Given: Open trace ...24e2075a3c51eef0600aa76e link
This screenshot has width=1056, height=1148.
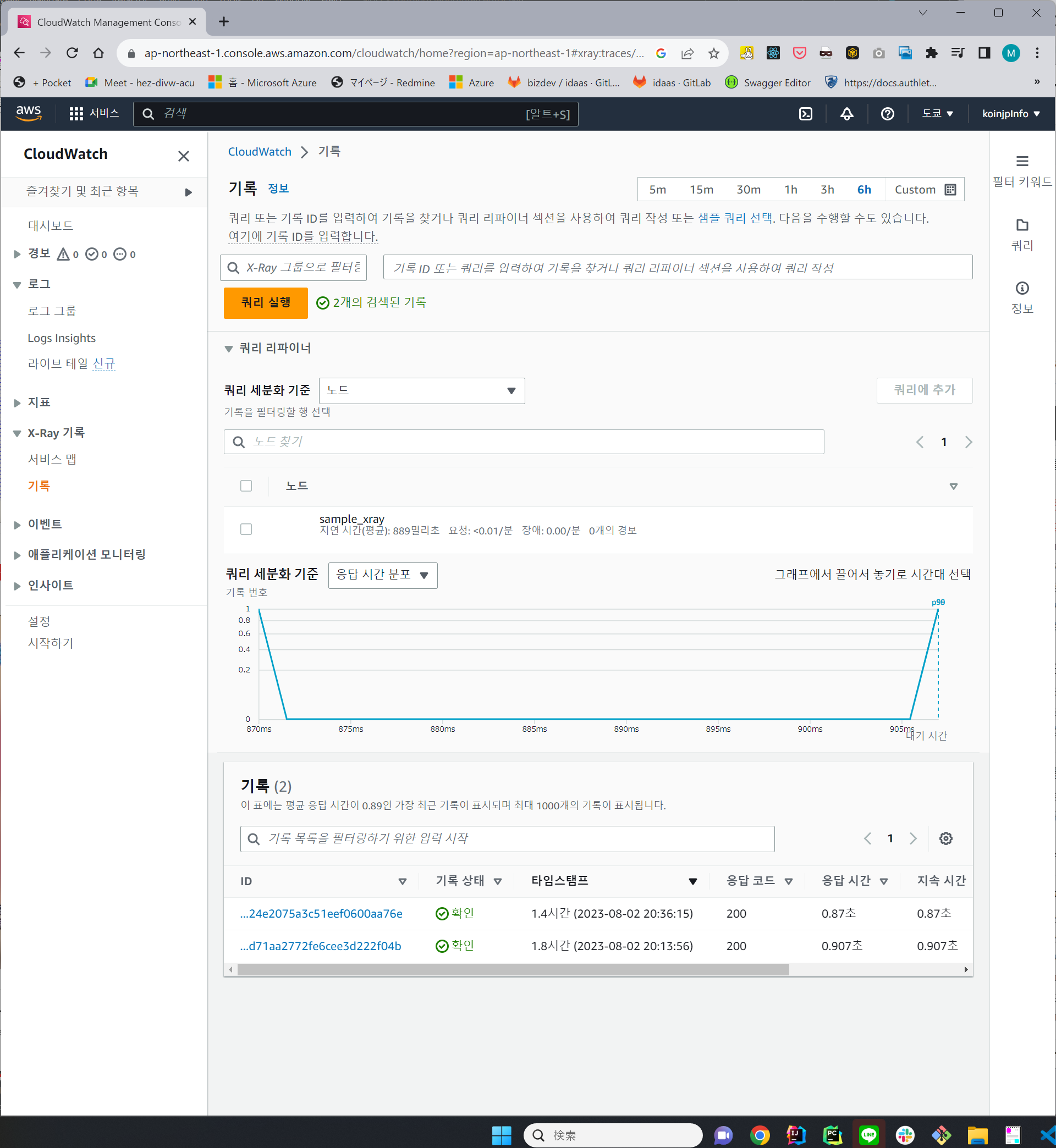Looking at the screenshot, I should click(x=321, y=913).
